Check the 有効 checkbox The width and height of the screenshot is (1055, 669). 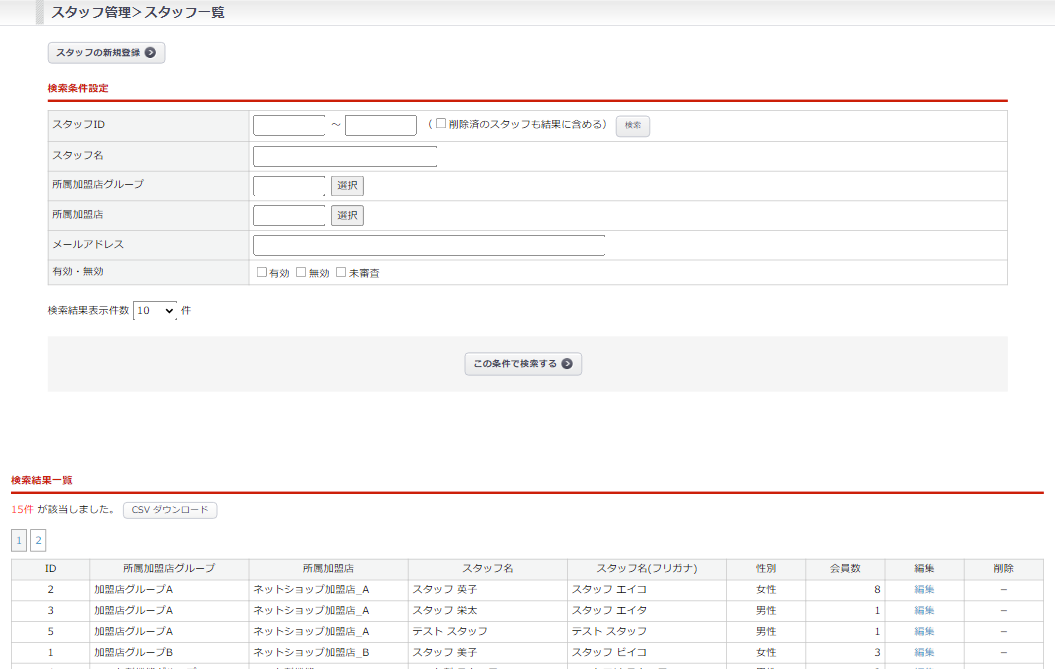pyautogui.click(x=262, y=272)
